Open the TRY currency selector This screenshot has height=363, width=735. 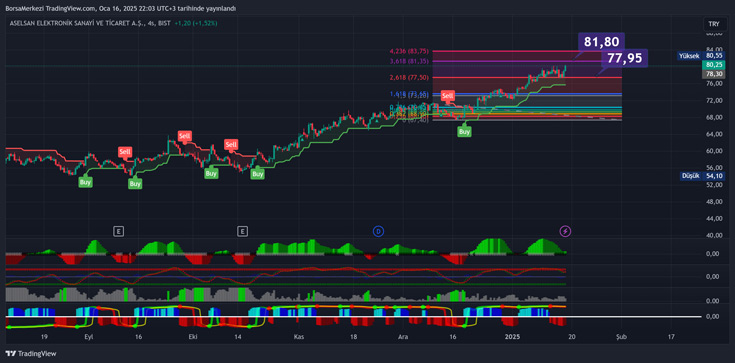click(714, 23)
